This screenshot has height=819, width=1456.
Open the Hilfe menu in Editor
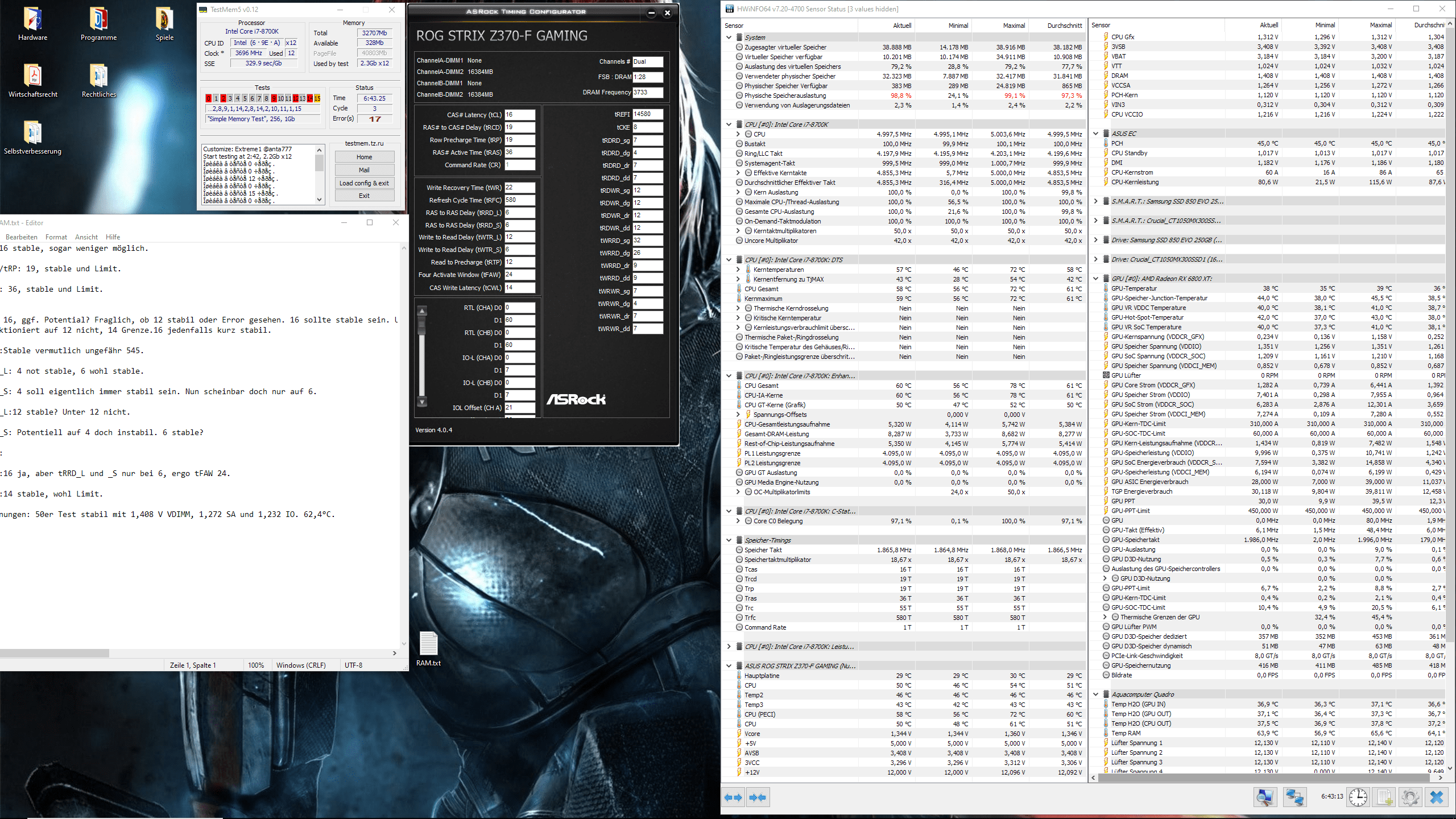click(113, 237)
